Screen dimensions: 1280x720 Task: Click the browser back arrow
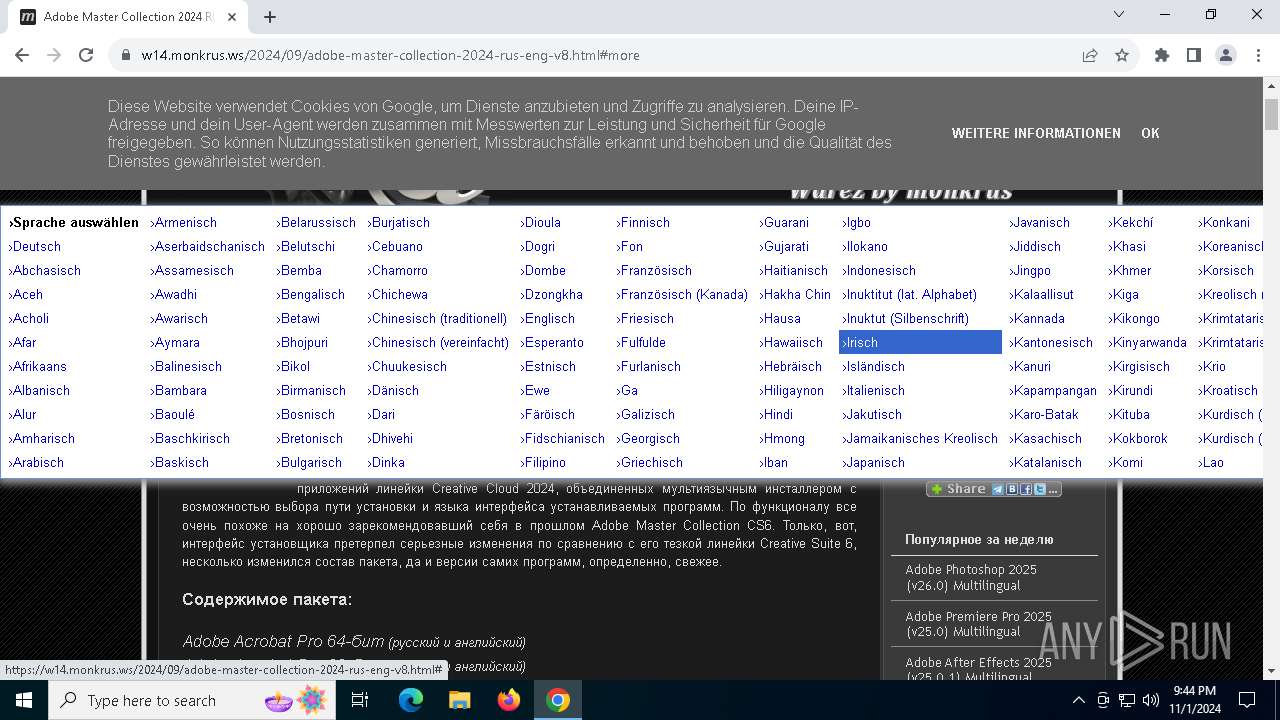click(x=22, y=55)
